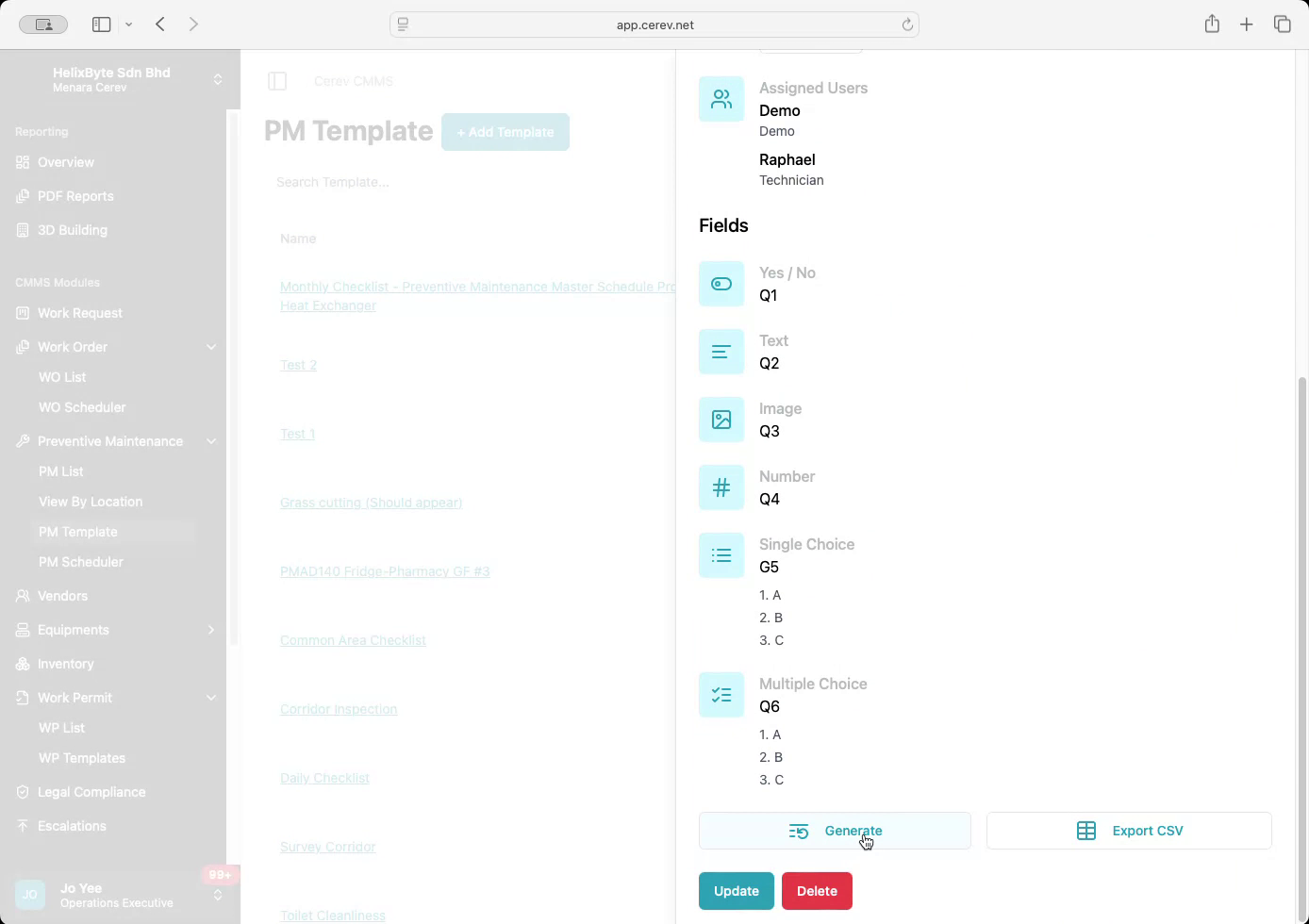Click the Raphael assigned user name
The height and width of the screenshot is (924, 1309).
(787, 159)
